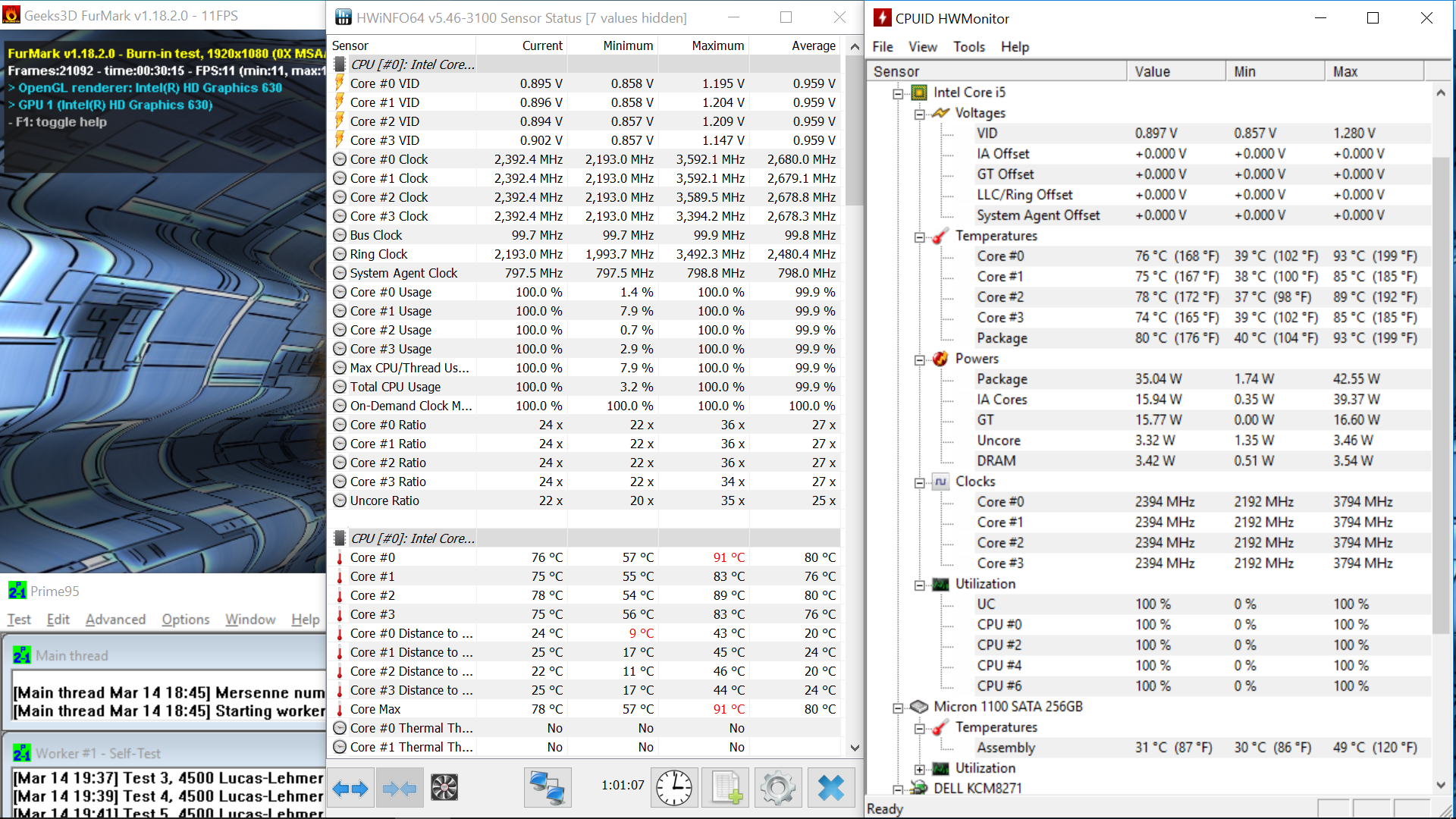Open the Tools menu in HWMonitor

click(x=969, y=47)
